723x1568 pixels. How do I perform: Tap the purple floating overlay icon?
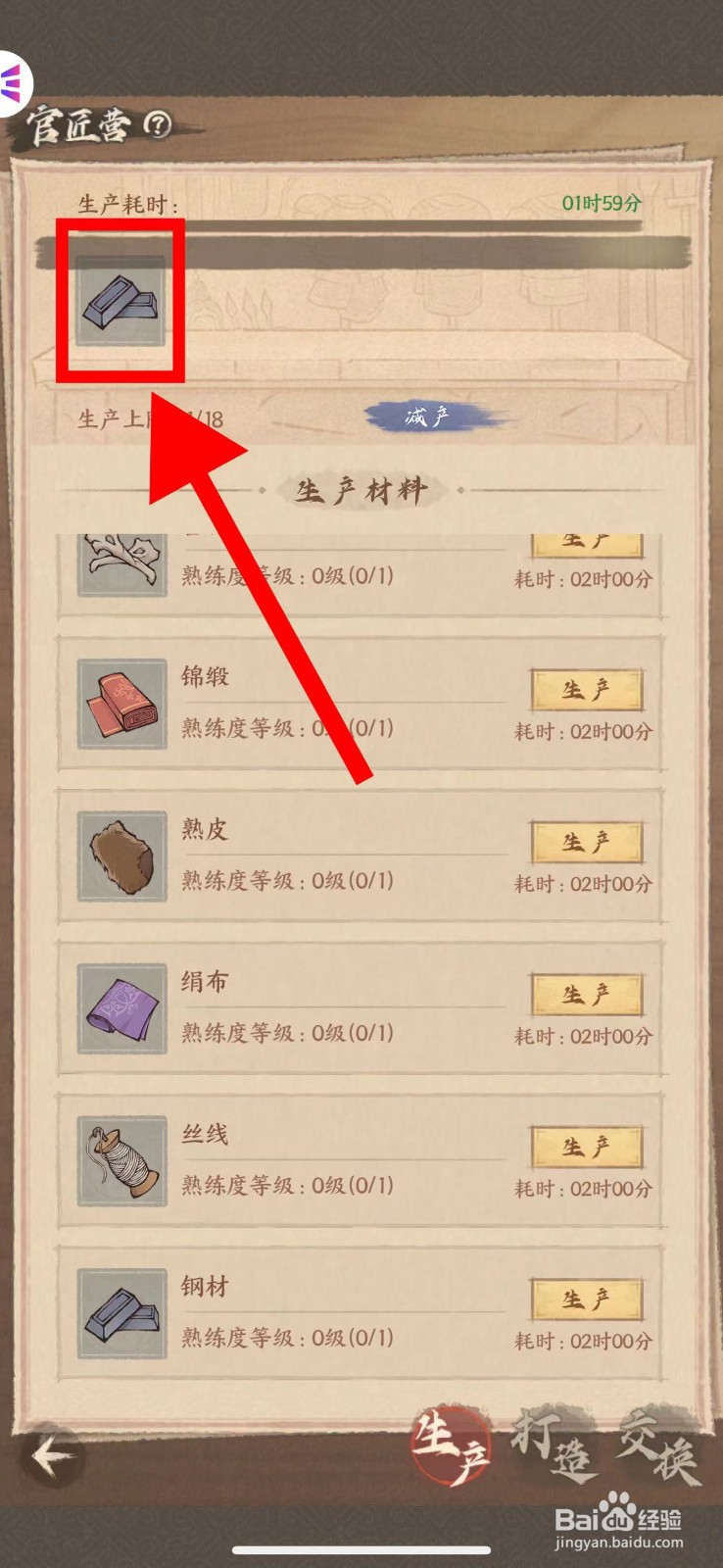click(14, 83)
